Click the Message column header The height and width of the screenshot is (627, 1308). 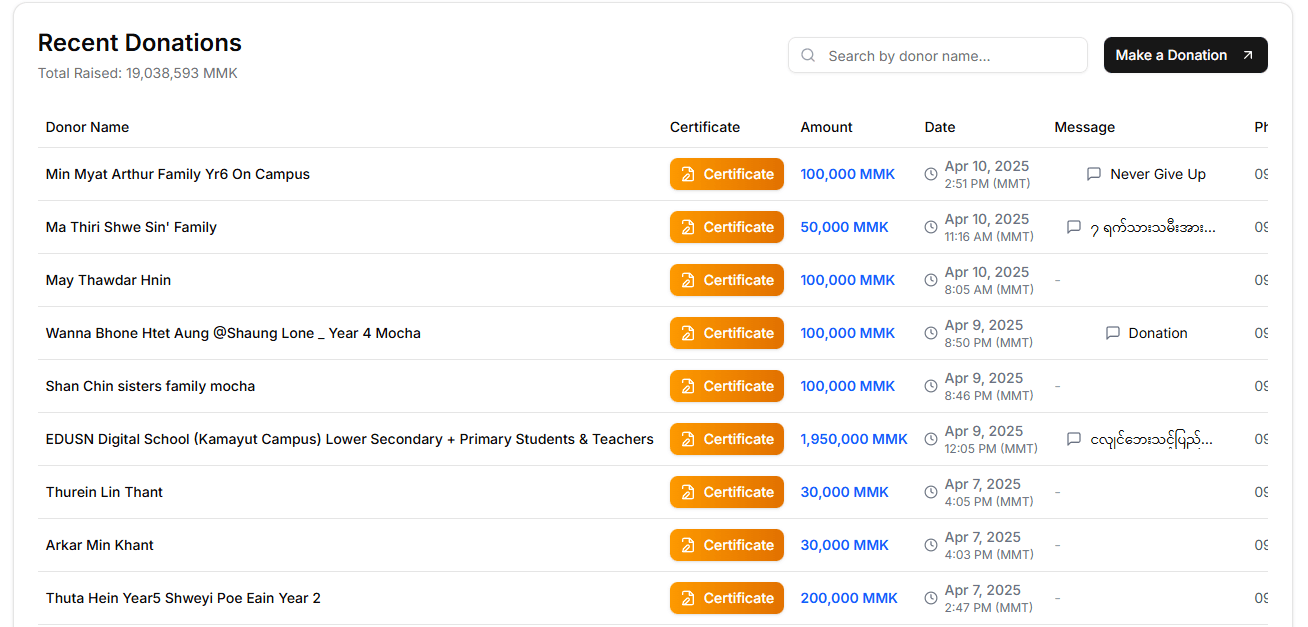click(1084, 127)
